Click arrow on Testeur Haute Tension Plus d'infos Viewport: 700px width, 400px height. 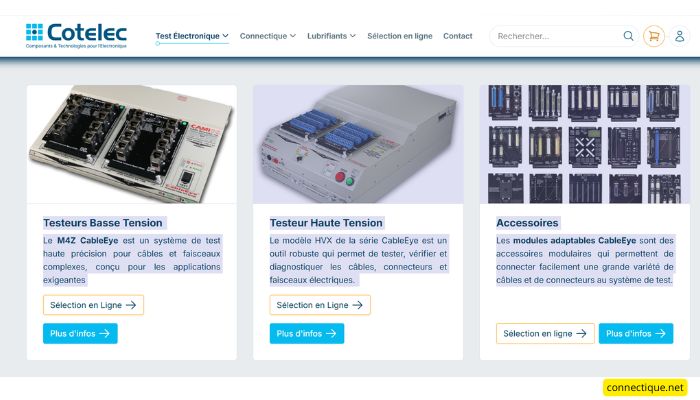331,333
